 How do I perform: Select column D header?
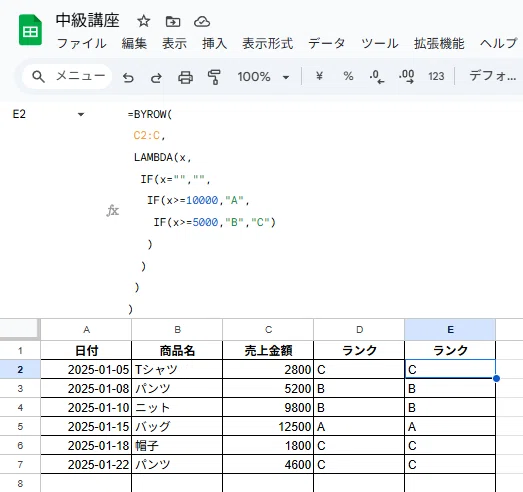click(359, 330)
